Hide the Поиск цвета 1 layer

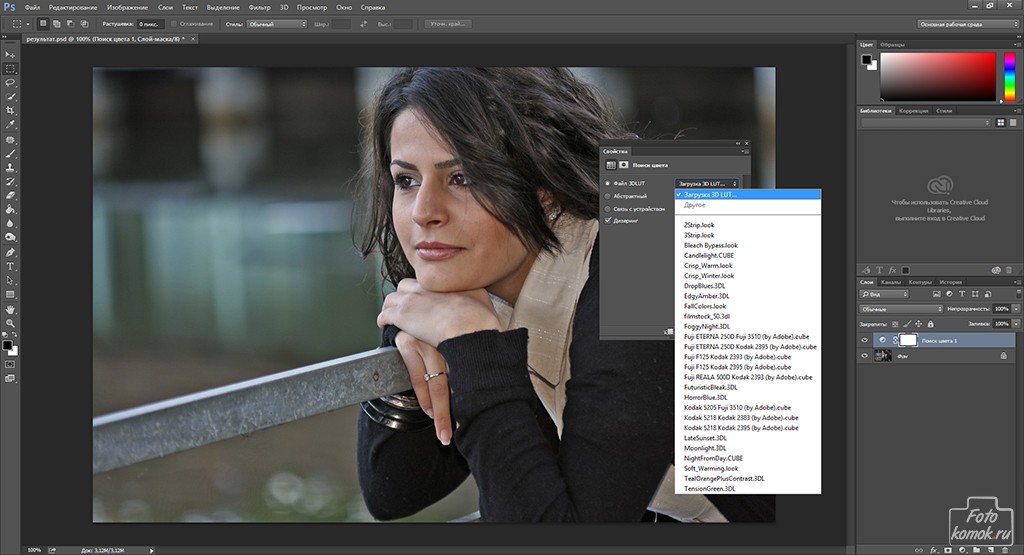(x=866, y=340)
